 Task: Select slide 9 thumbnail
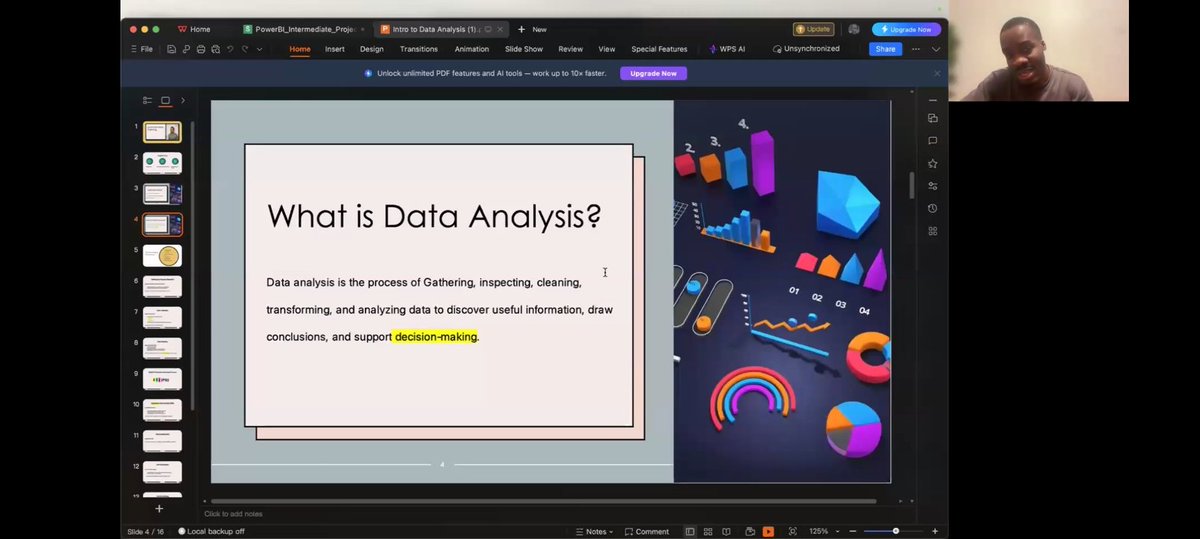(162, 380)
